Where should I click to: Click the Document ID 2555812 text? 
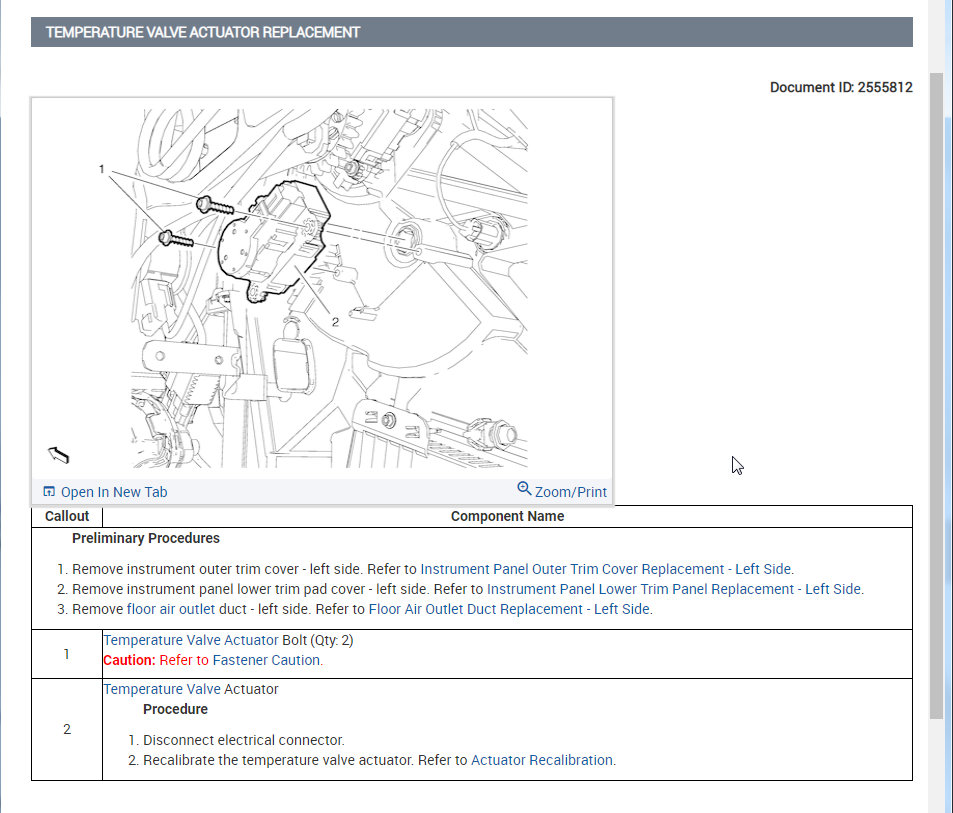coord(840,87)
